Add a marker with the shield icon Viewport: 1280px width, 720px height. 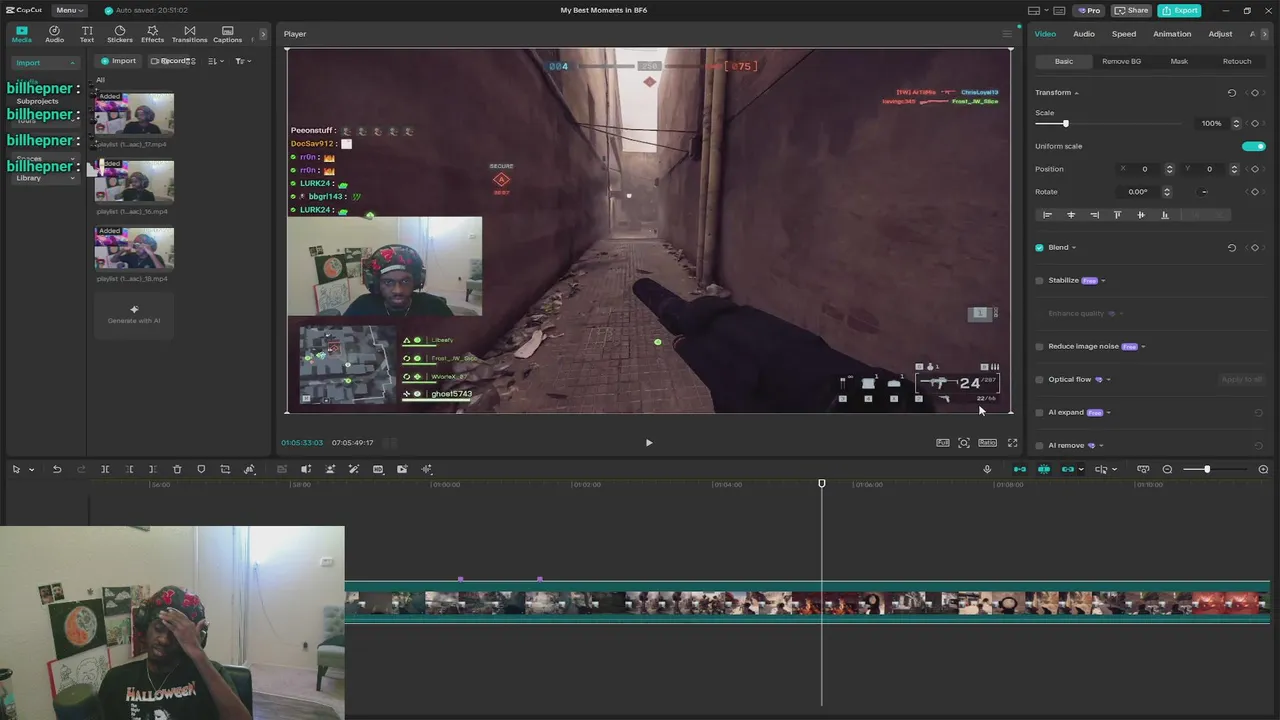coord(201,469)
